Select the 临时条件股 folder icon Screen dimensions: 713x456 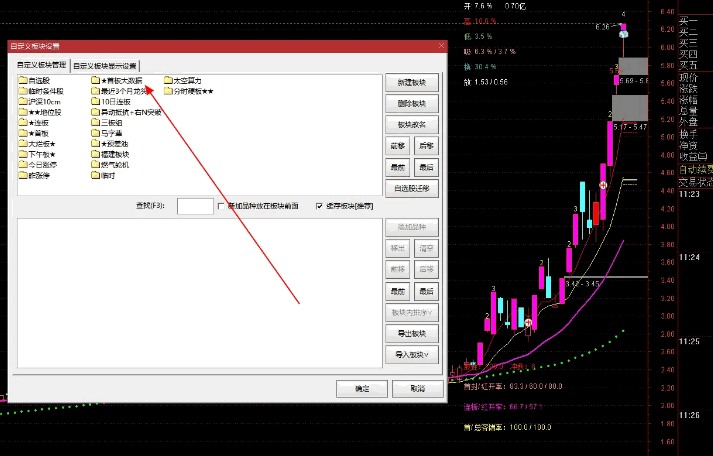coord(23,91)
